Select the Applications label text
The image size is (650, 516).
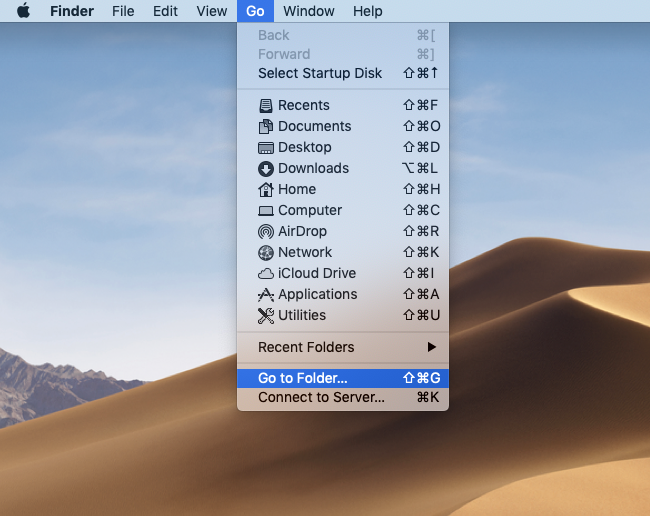coord(318,295)
